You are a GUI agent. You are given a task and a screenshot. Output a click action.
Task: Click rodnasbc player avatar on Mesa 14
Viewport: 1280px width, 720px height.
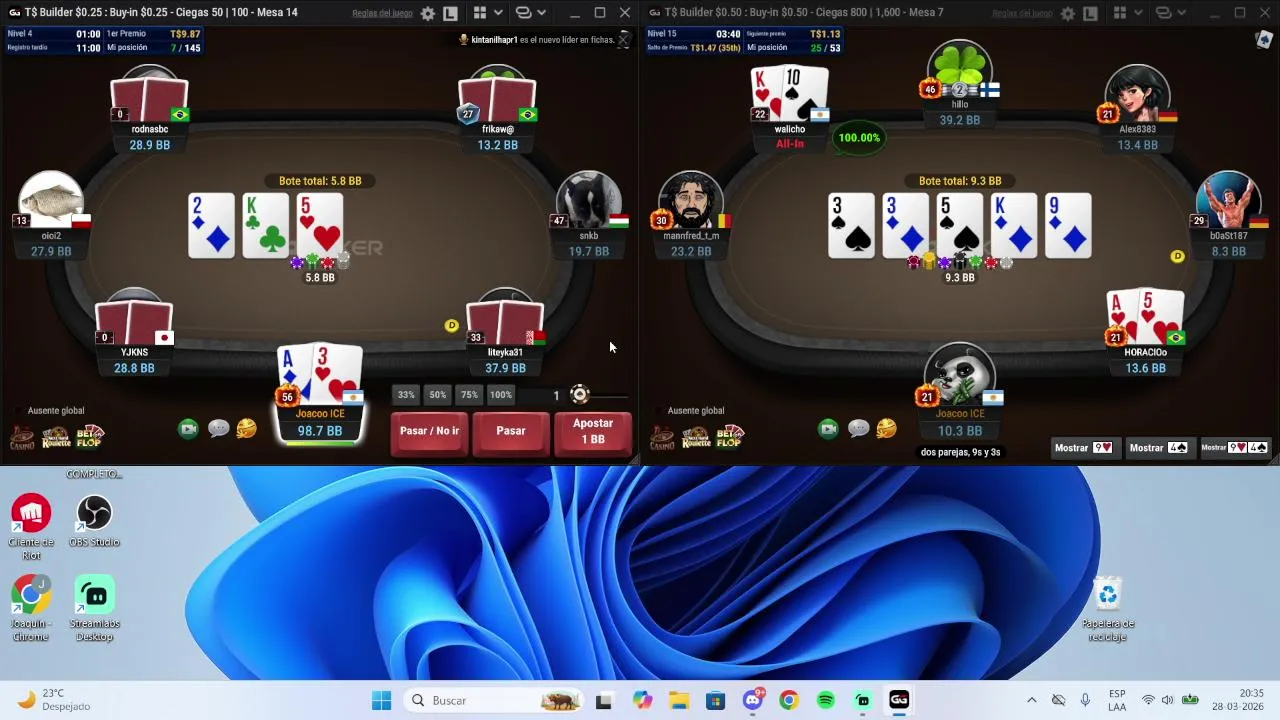click(148, 93)
